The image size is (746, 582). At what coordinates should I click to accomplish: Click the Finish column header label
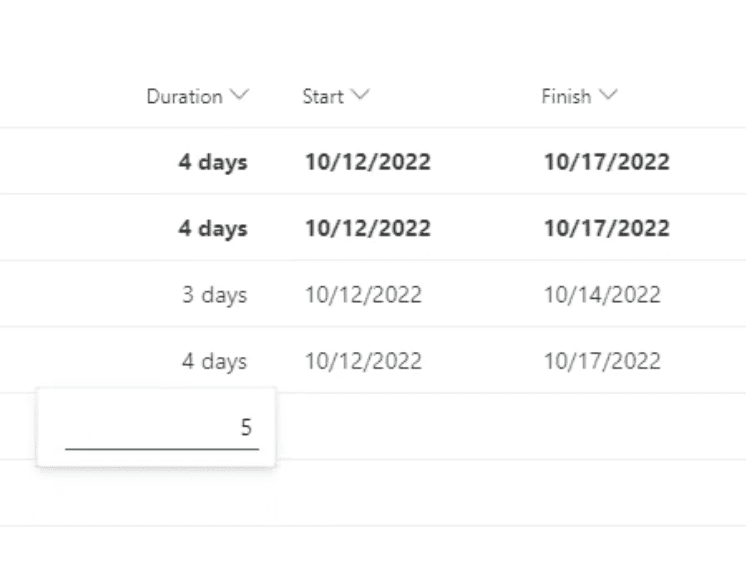tap(566, 97)
